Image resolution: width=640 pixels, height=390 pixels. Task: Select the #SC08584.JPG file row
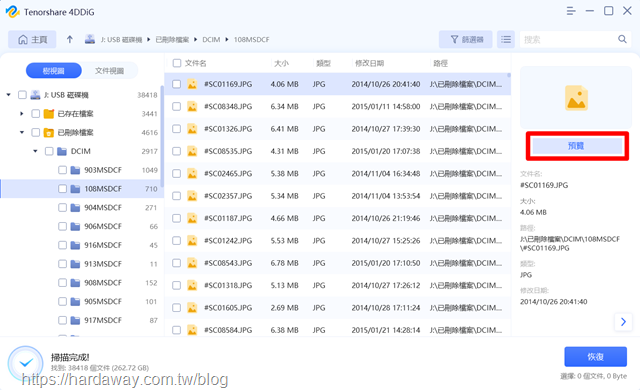pos(338,330)
